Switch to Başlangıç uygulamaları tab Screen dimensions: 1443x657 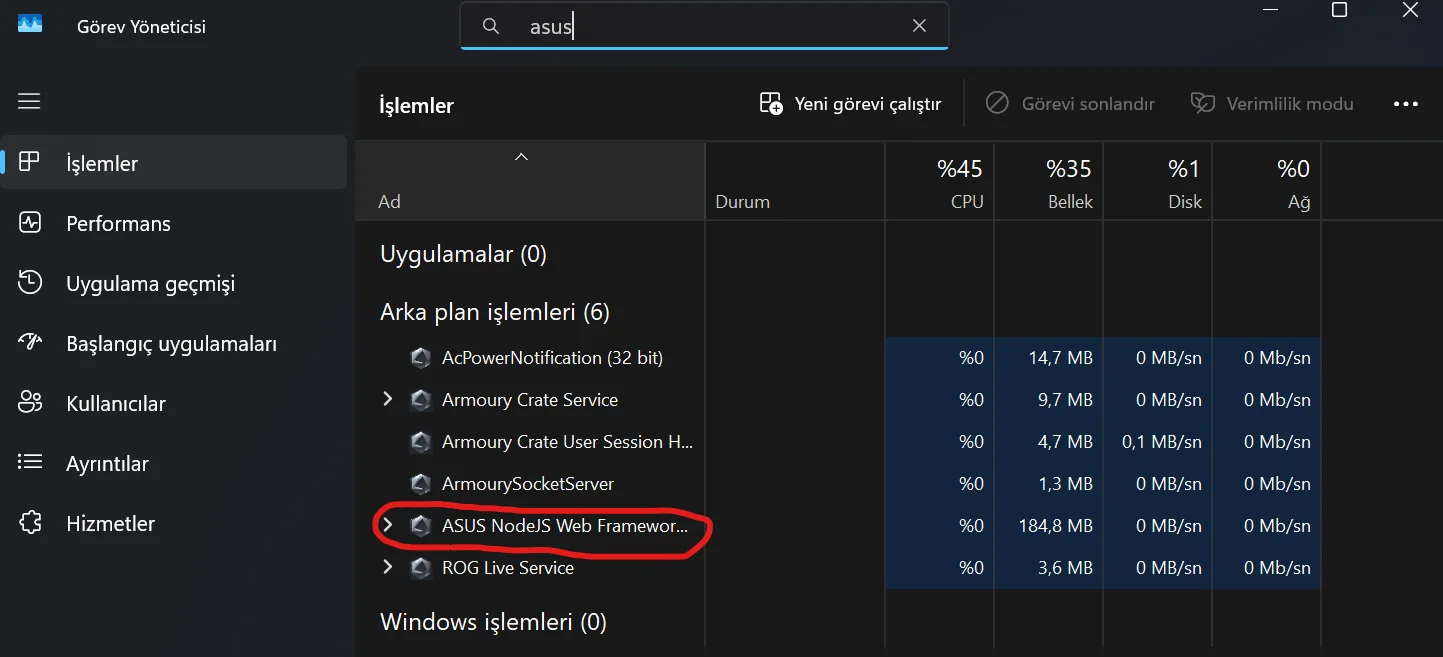pyautogui.click(x=171, y=344)
